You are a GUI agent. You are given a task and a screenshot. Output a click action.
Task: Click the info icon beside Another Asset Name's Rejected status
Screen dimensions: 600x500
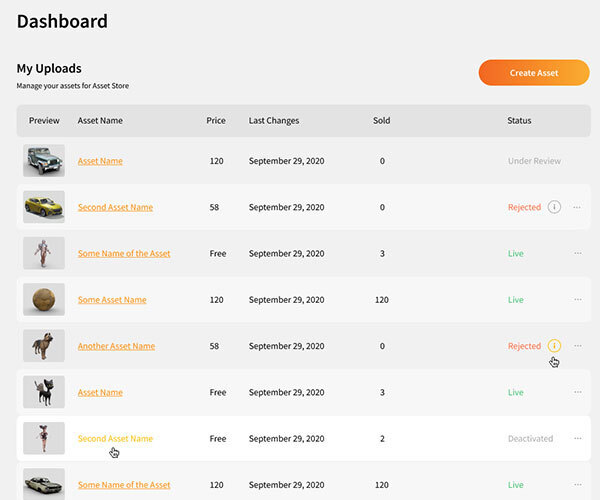tap(554, 346)
